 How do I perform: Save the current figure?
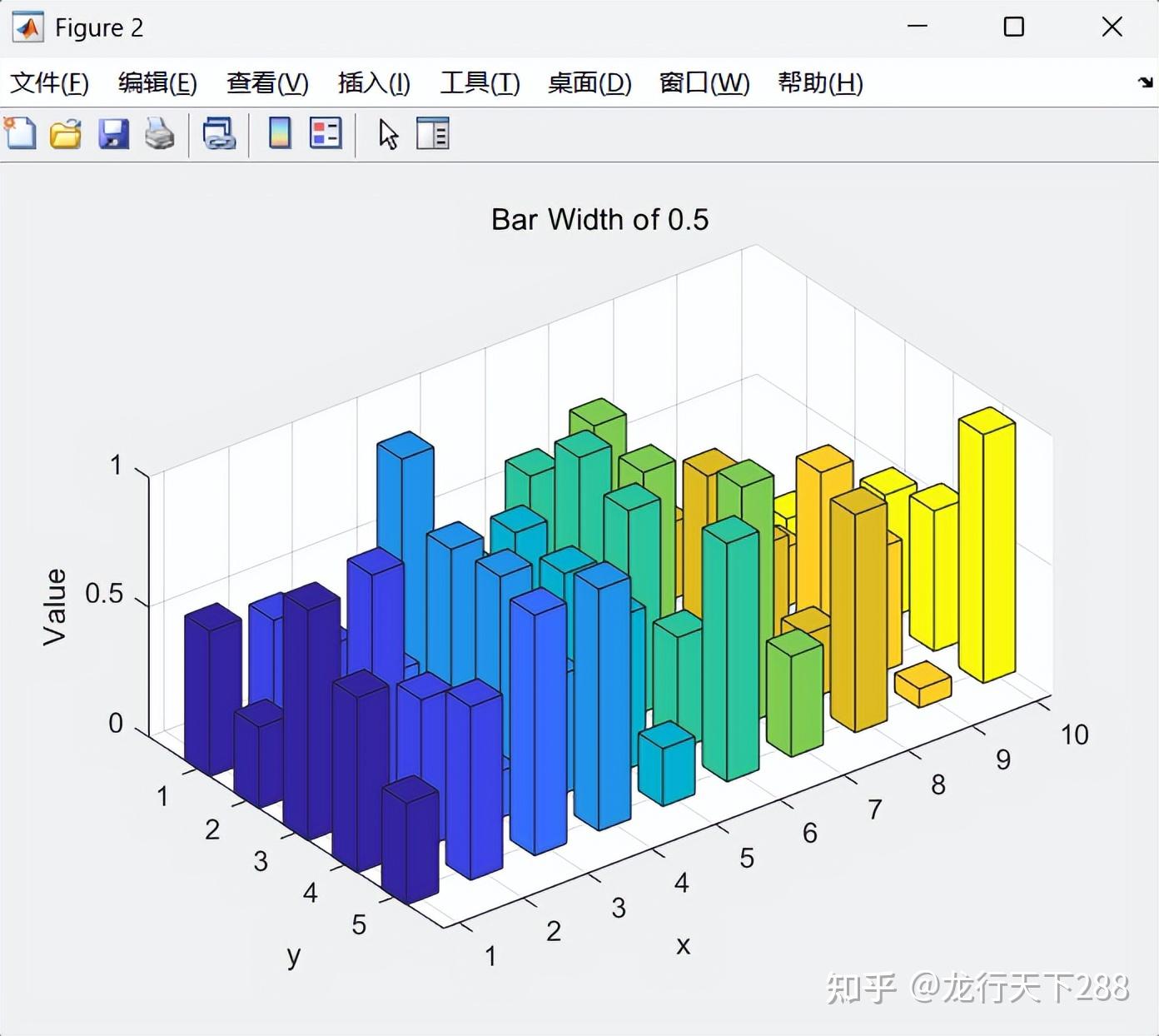click(113, 133)
